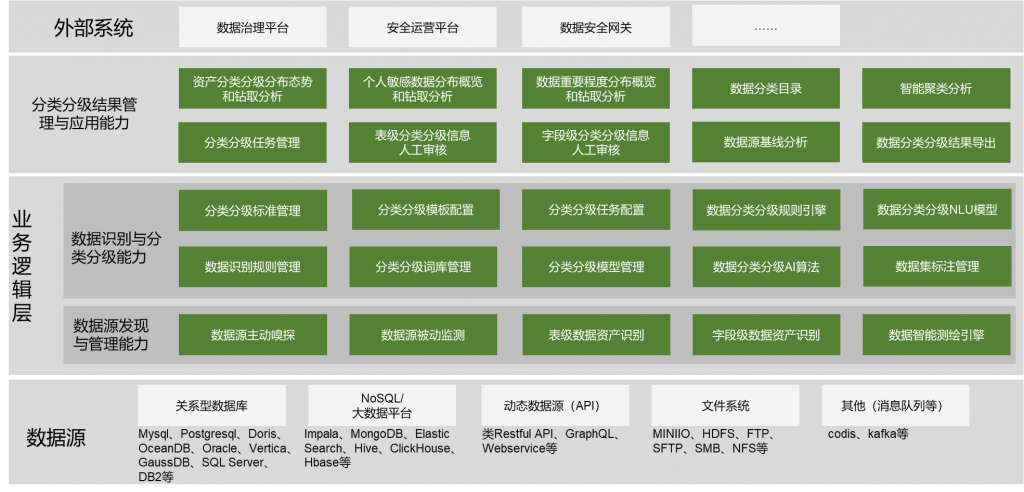Open the 文件系统 box

[x=726, y=406]
